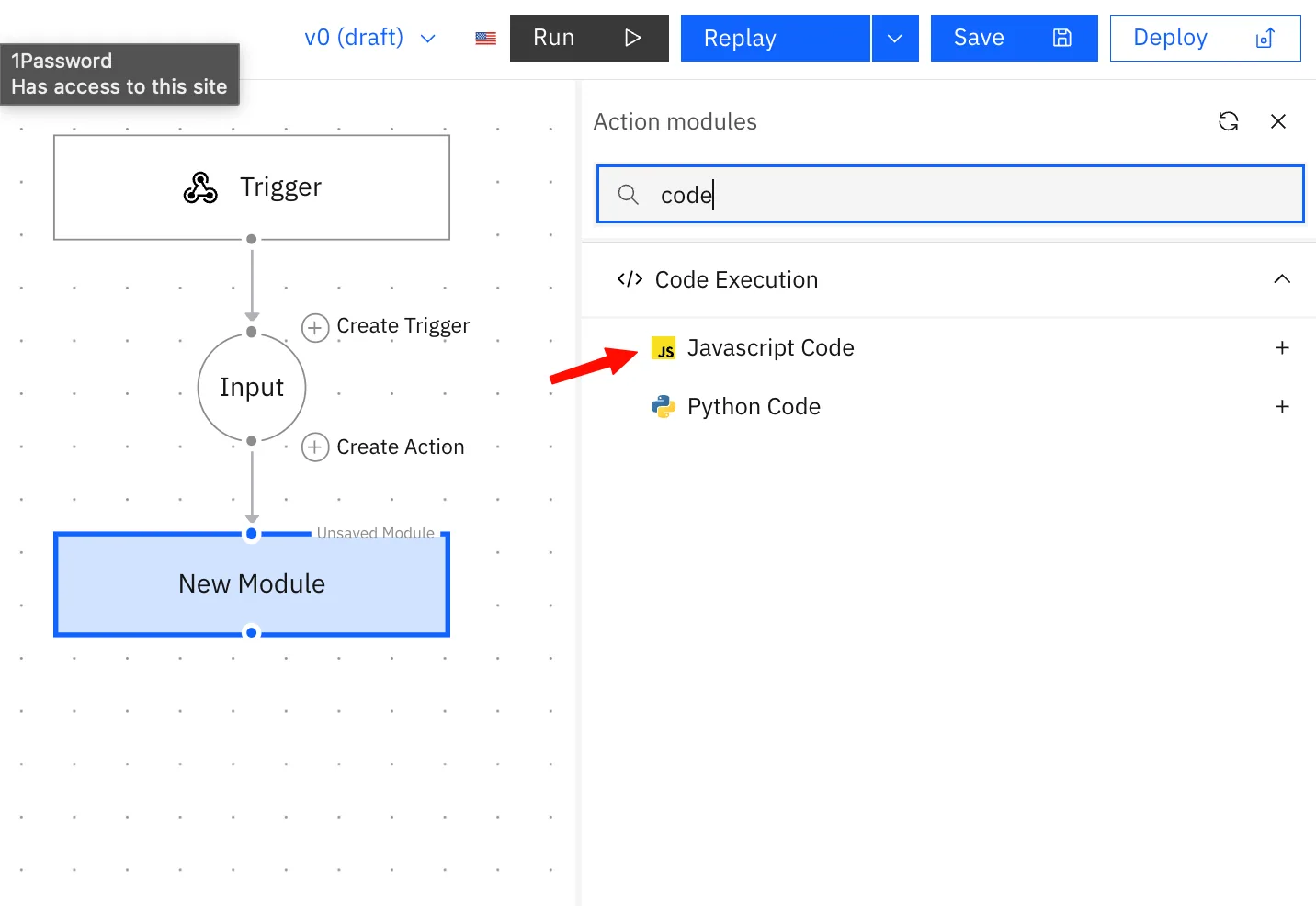Viewport: 1316px width, 906px height.
Task: Select the Trigger node
Action: 252,187
